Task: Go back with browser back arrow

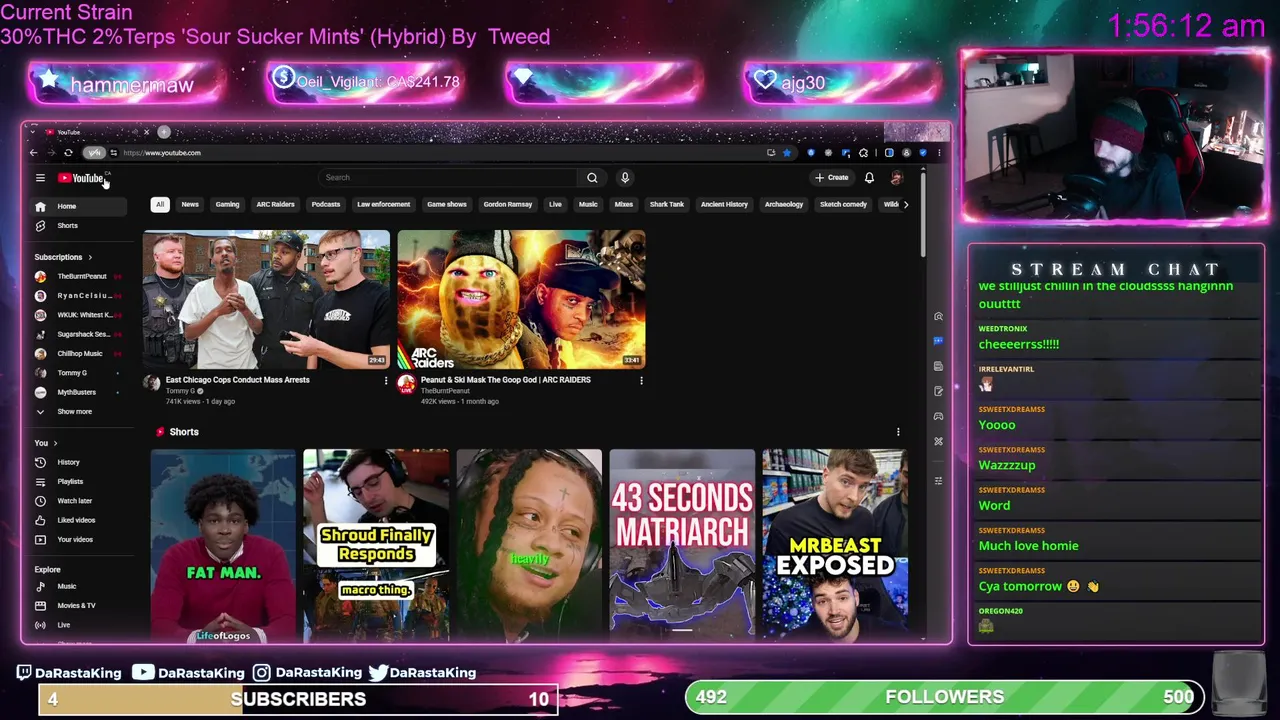Action: (x=33, y=153)
